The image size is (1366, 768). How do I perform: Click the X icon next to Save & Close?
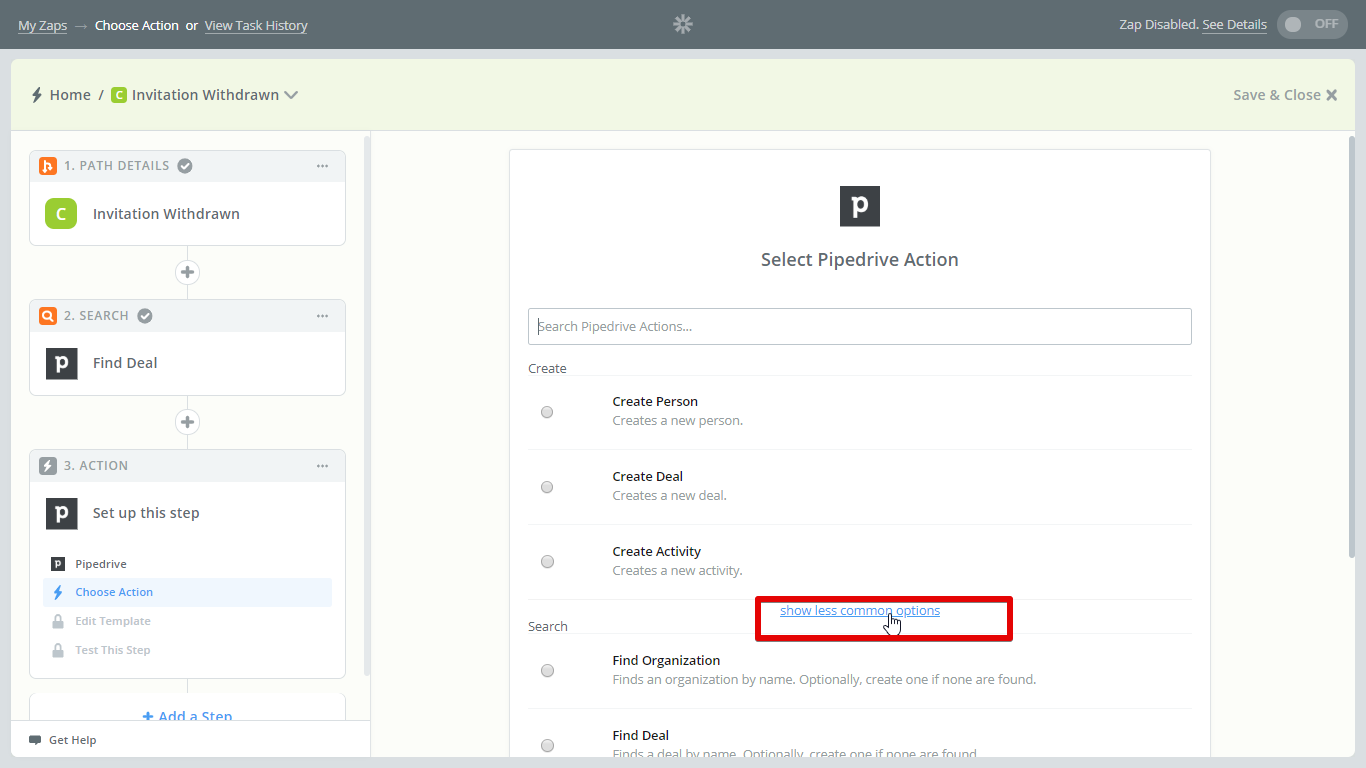point(1331,95)
